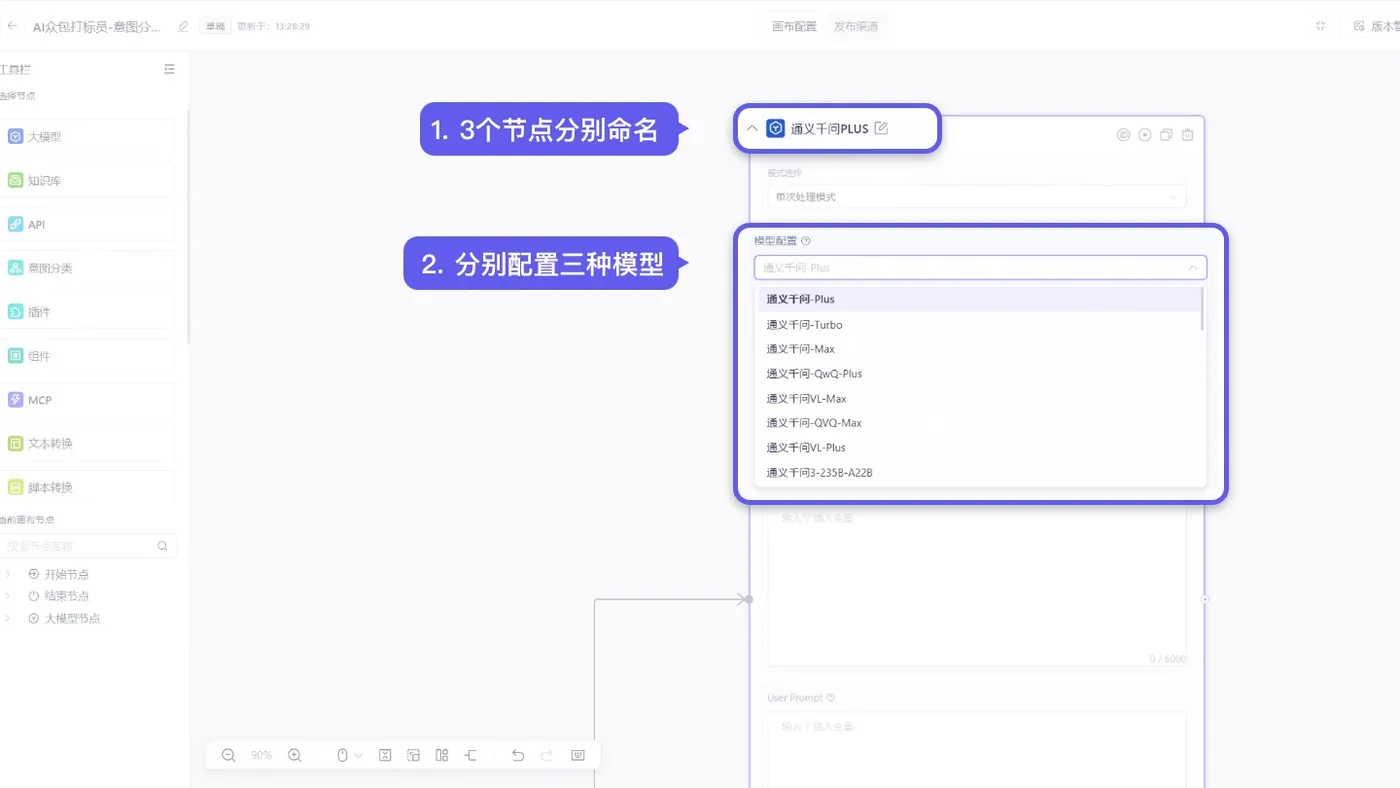Click the 90% zoom level value

[261, 755]
